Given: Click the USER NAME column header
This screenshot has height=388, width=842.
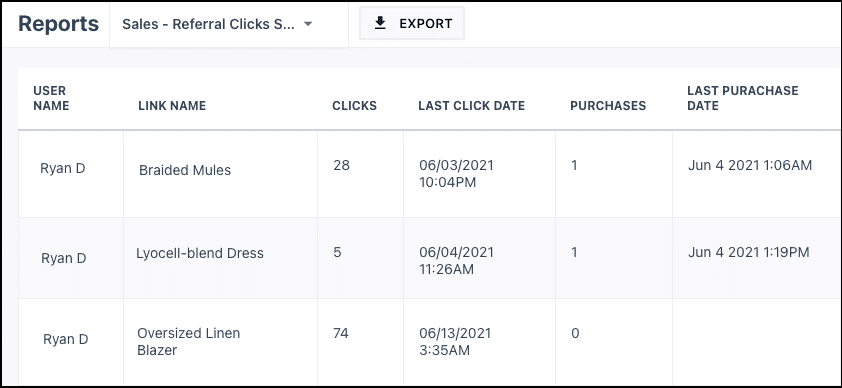Looking at the screenshot, I should click(x=51, y=98).
